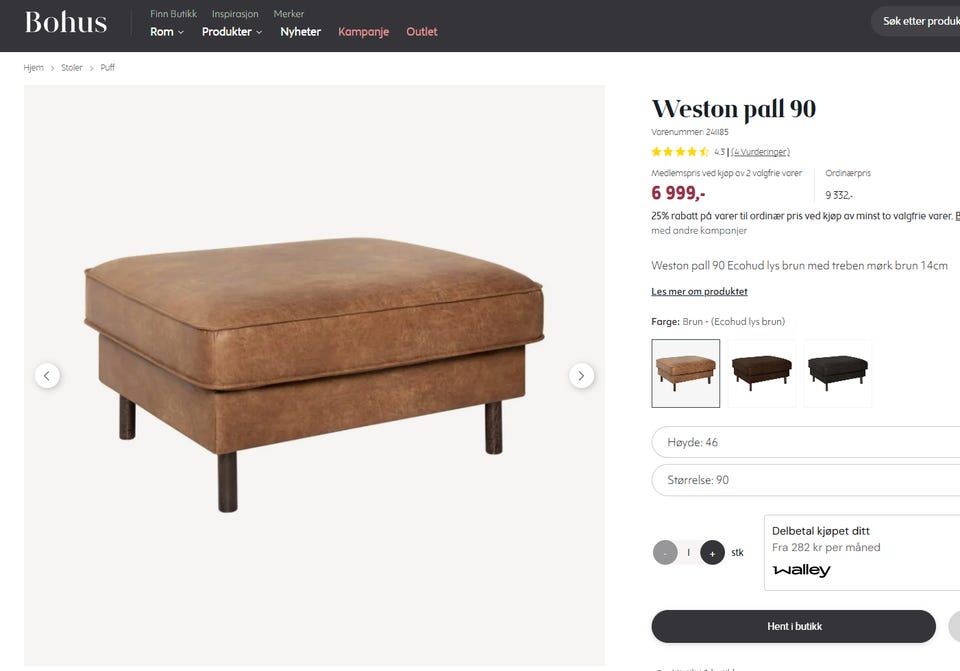Viewport: 960px width, 671px height.
Task: Expand the Rom menu
Action: (167, 32)
